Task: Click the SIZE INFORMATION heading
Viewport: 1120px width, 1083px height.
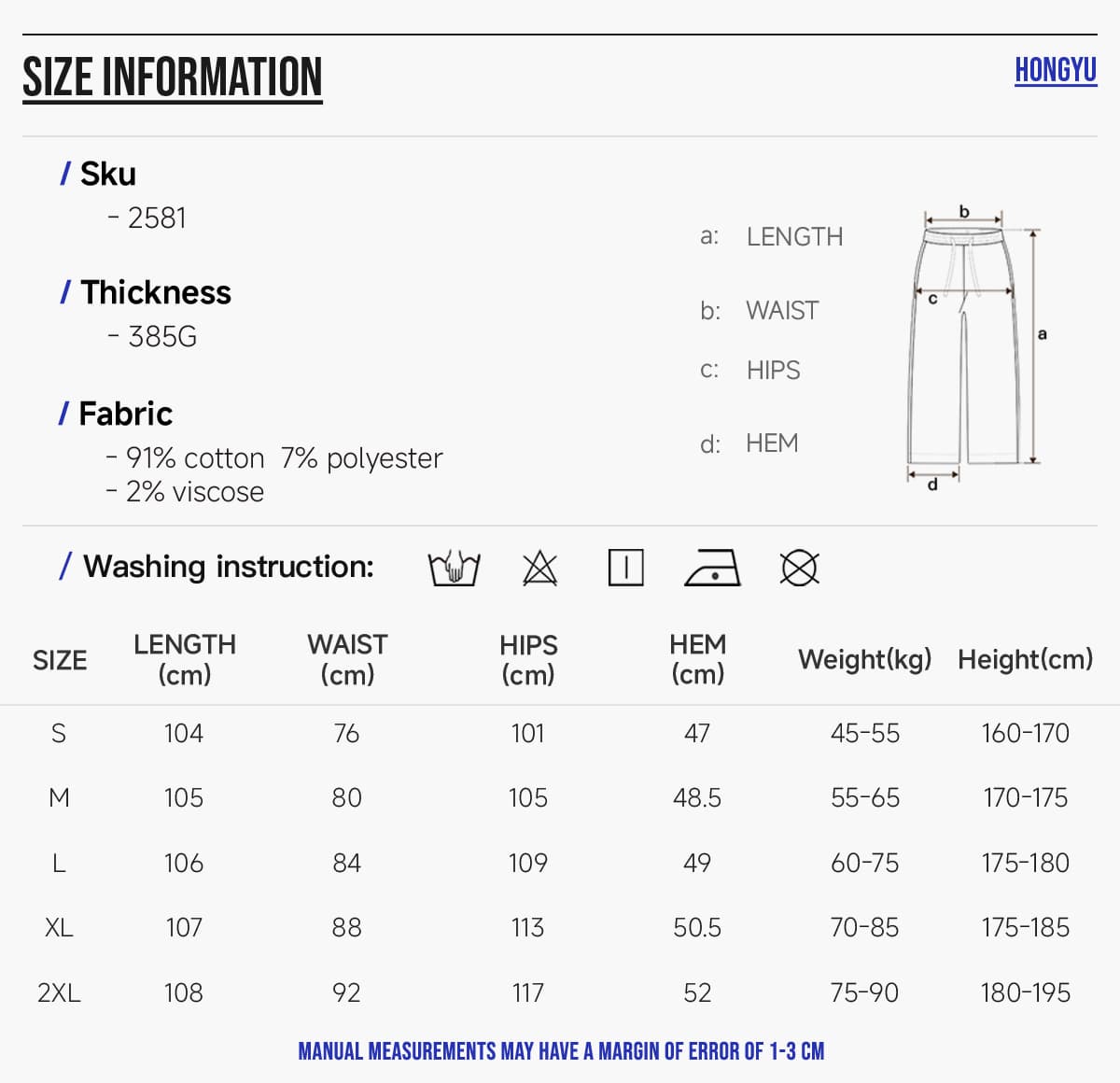Action: point(173,77)
